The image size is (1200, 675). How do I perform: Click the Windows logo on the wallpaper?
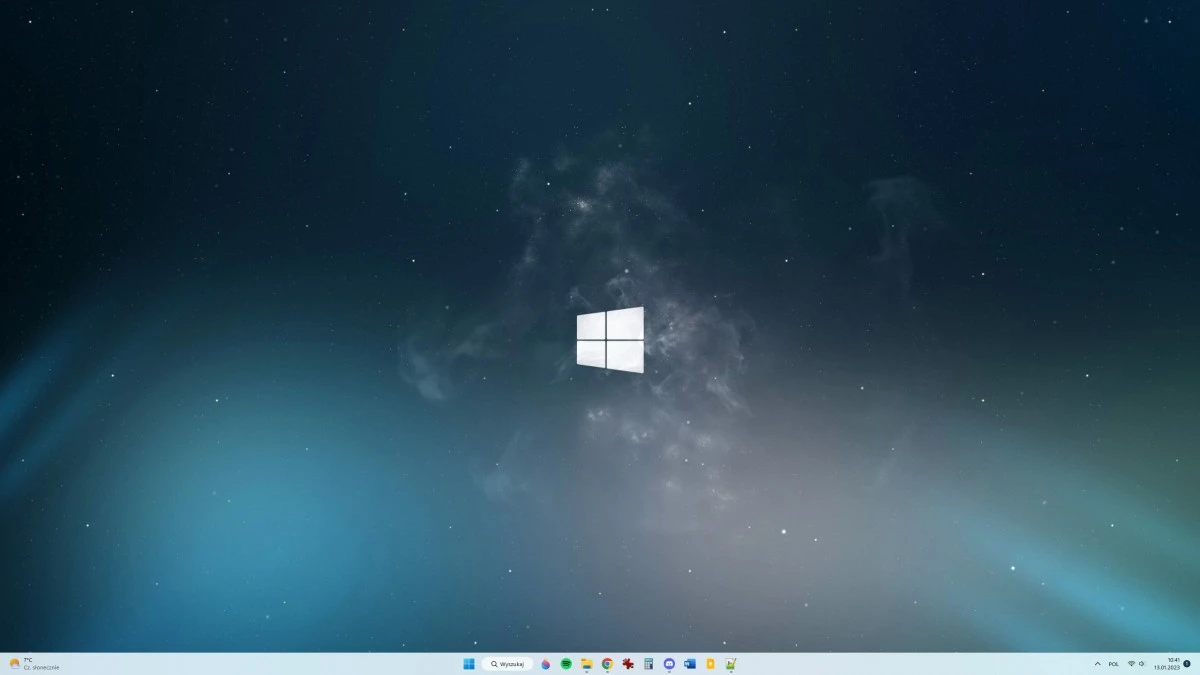point(612,340)
